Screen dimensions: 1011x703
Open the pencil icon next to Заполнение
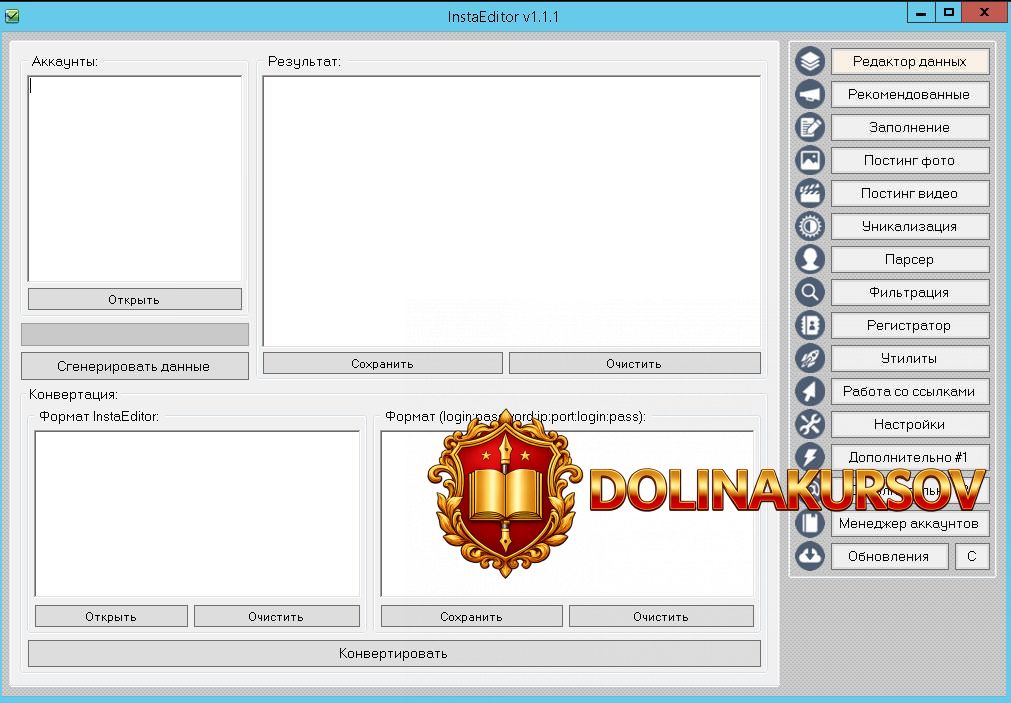[810, 127]
